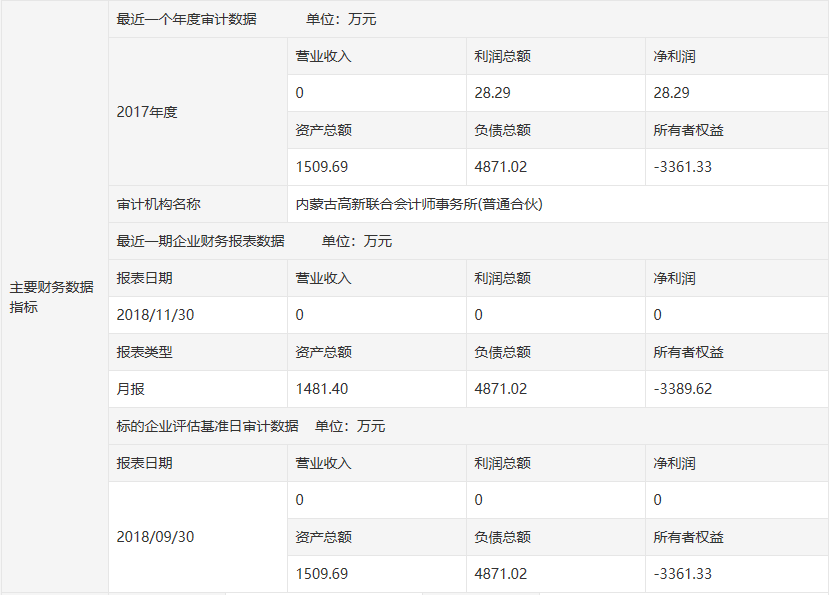832x595 pixels.
Task: Click the 1481.40 asset total value
Action: coord(322,389)
